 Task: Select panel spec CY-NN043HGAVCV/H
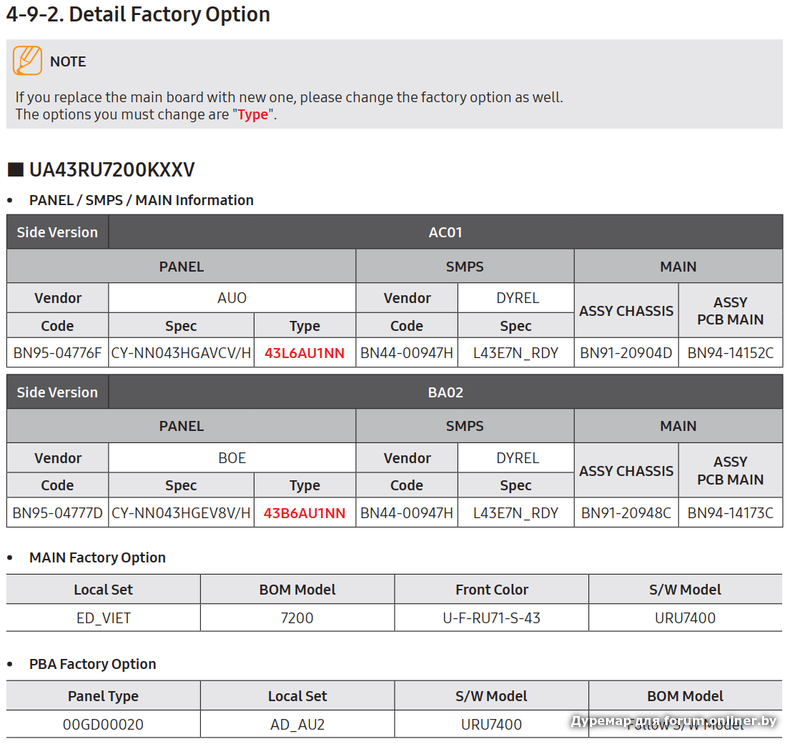click(x=181, y=353)
